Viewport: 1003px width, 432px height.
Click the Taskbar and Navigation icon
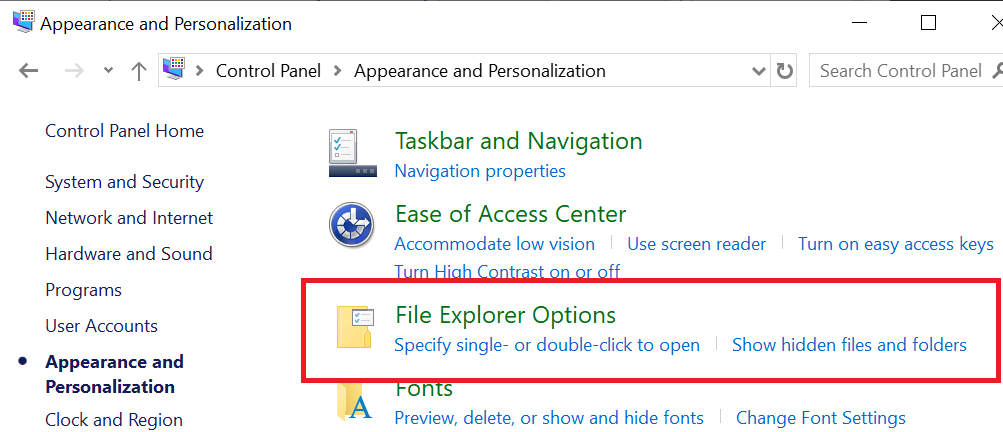352,153
